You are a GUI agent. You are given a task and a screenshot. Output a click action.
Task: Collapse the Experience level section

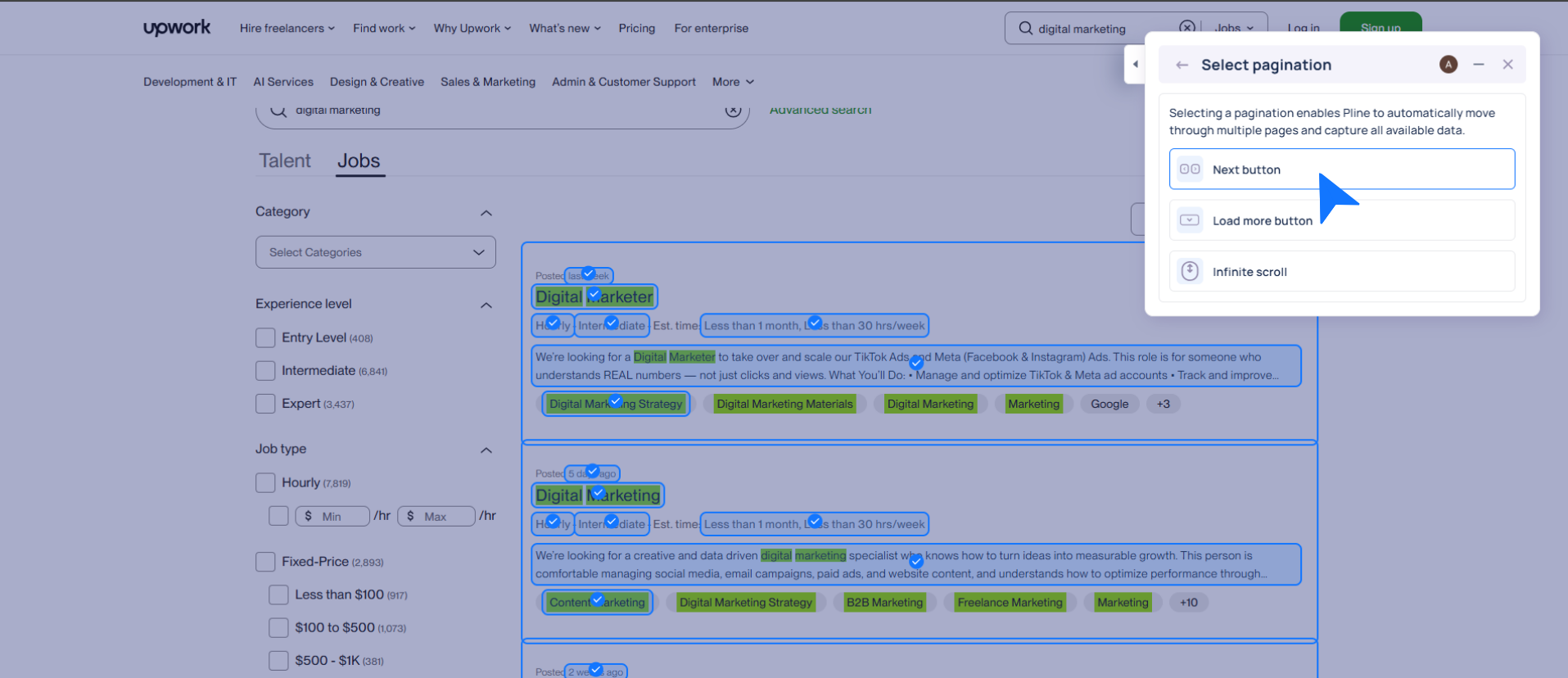[x=486, y=305]
